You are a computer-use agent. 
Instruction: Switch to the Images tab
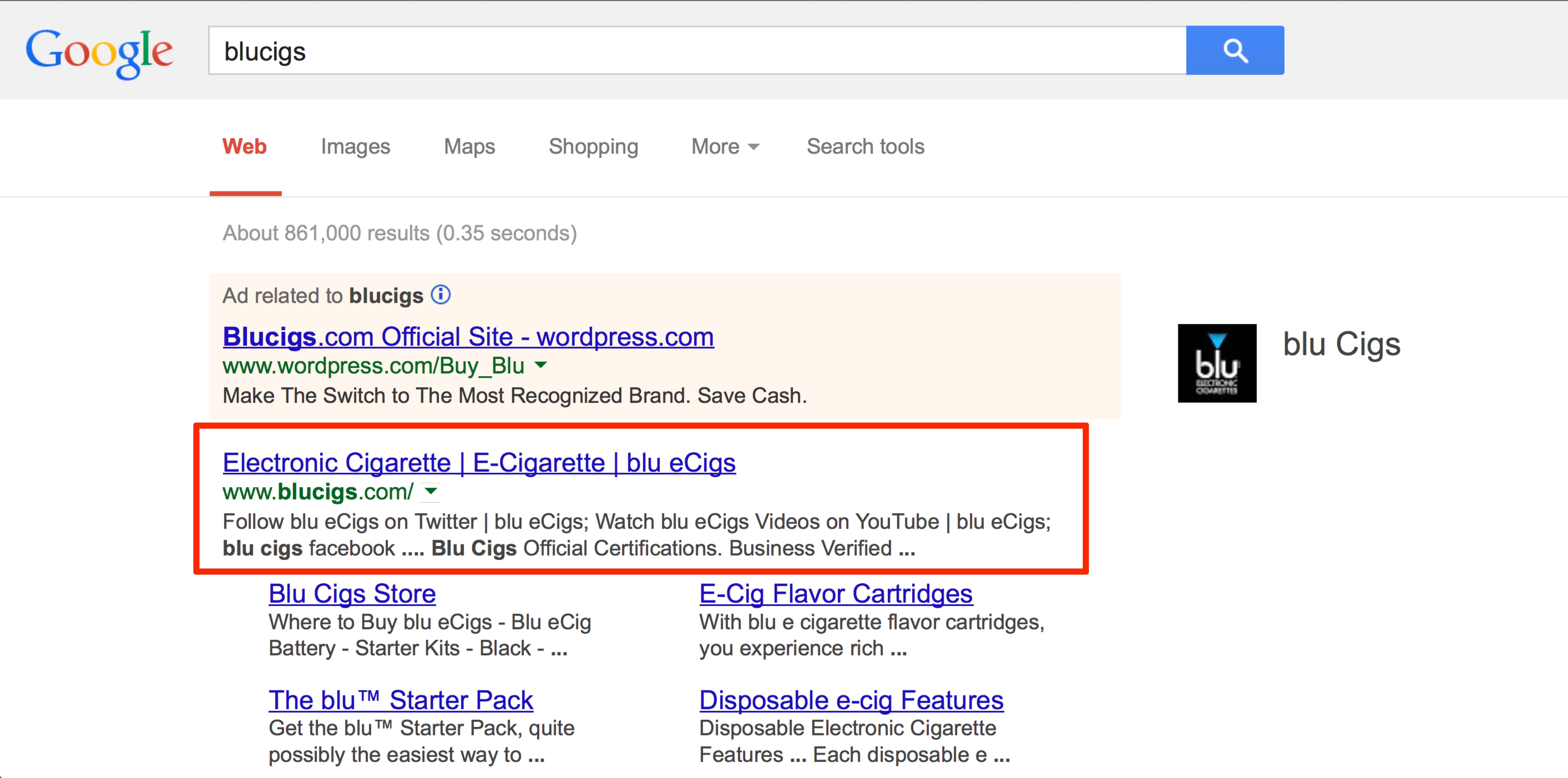pos(355,147)
